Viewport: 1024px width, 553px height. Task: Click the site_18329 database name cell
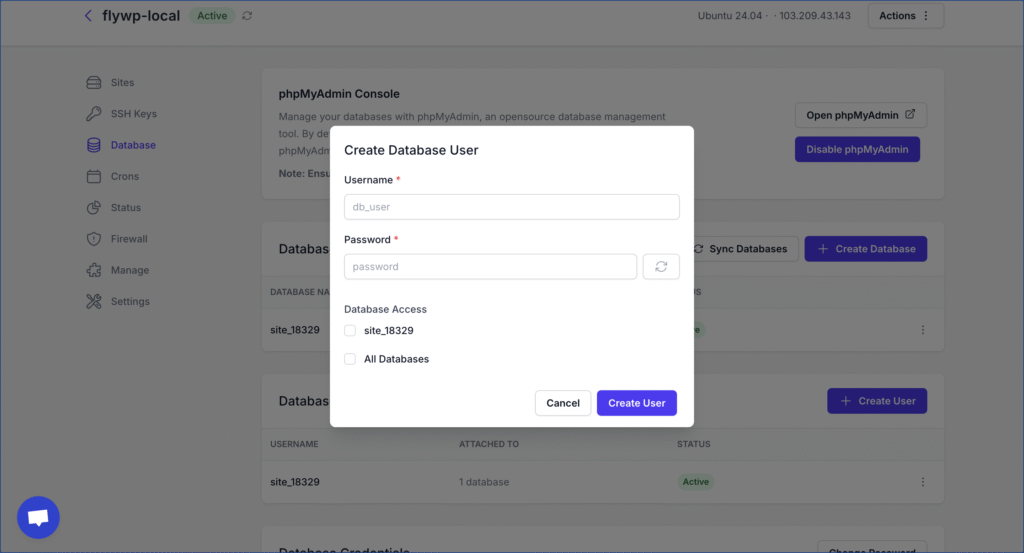[295, 330]
